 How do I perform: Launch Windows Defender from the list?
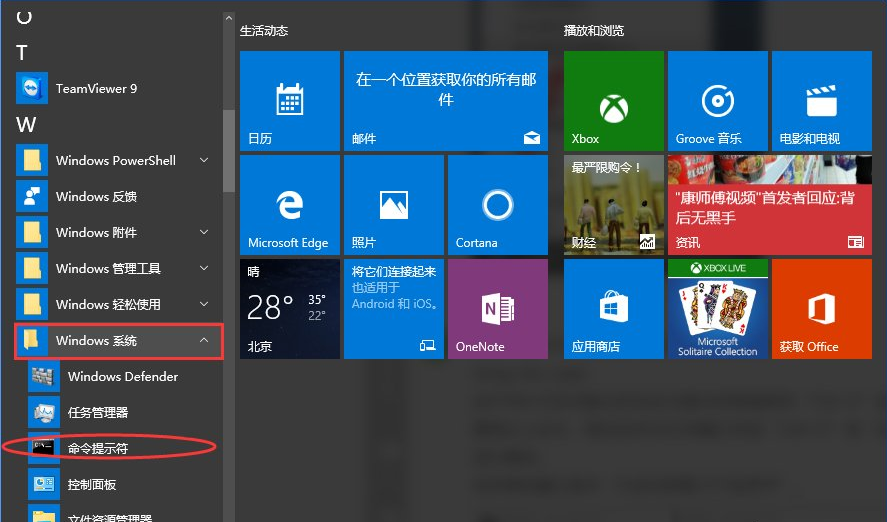[122, 377]
